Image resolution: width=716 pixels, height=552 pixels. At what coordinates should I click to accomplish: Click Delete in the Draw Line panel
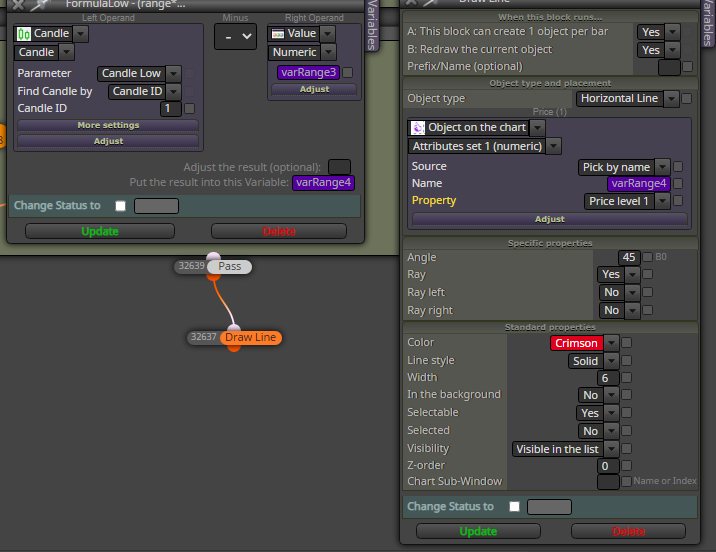tap(628, 531)
